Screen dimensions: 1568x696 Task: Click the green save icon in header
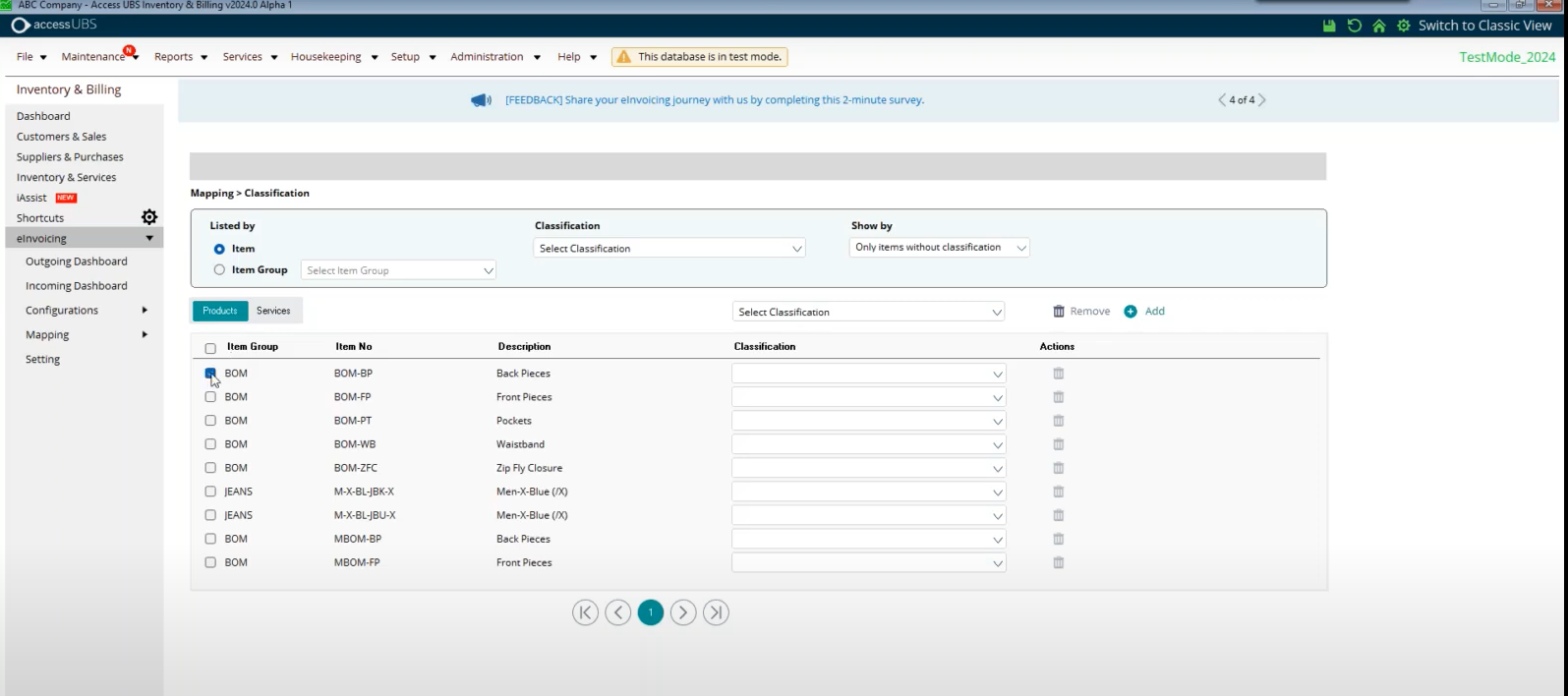tap(1329, 26)
